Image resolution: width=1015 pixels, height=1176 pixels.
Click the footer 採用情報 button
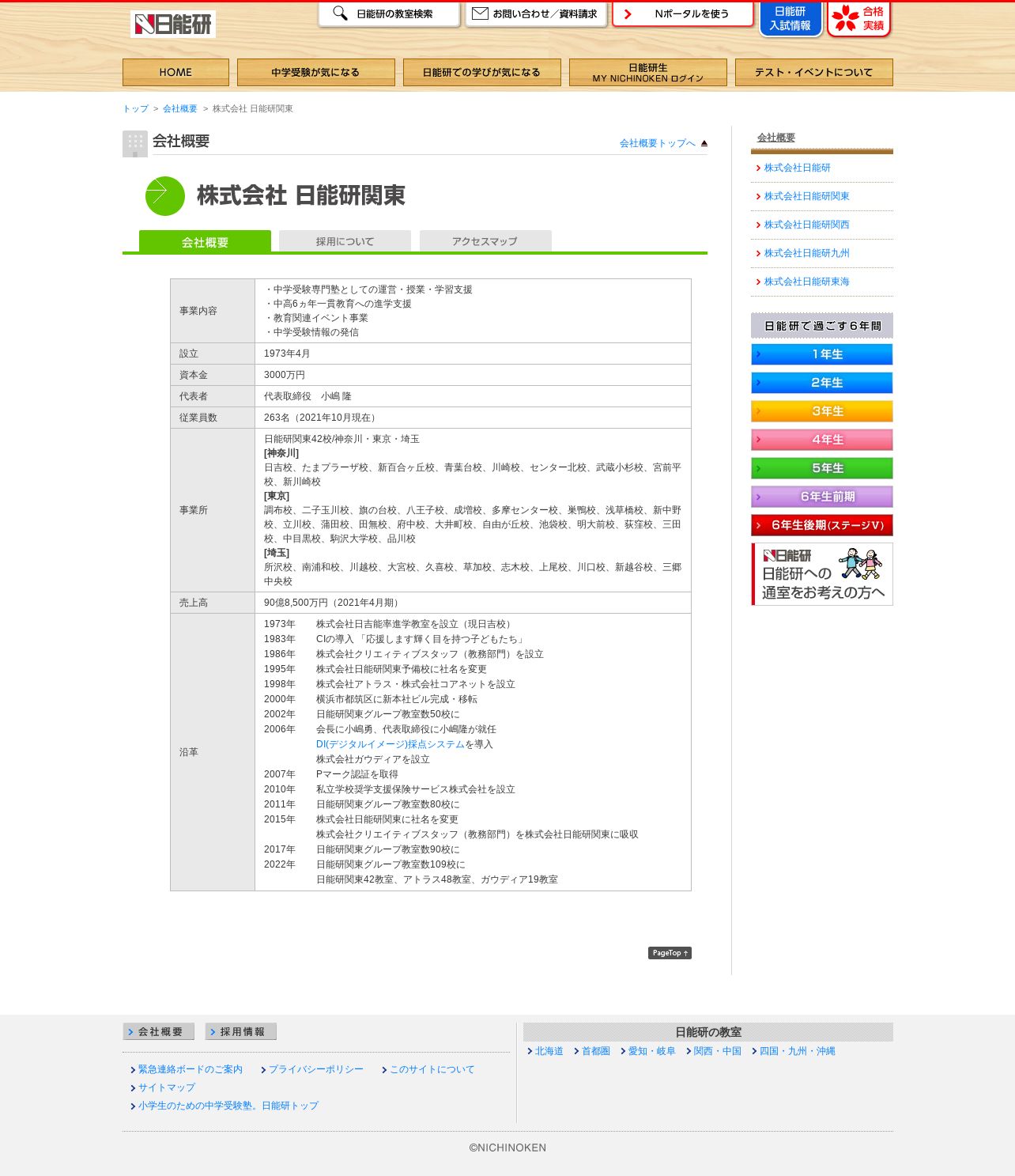pyautogui.click(x=241, y=1032)
